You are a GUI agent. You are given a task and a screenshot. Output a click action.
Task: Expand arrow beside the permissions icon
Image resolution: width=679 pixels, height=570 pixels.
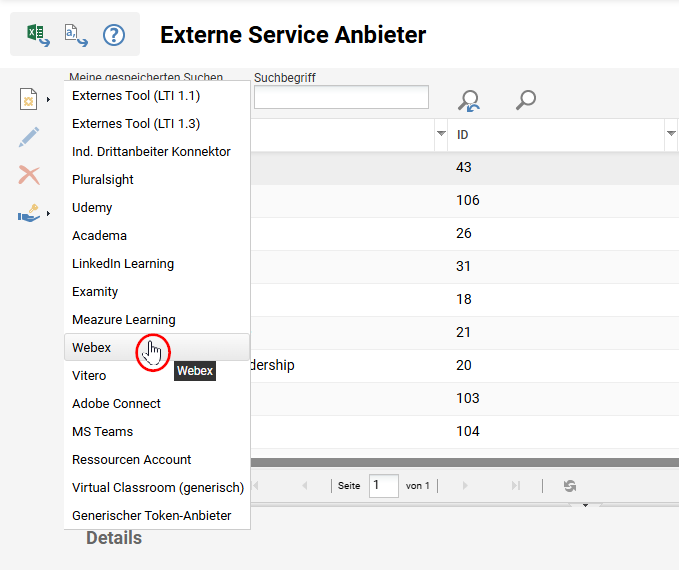(x=48, y=213)
